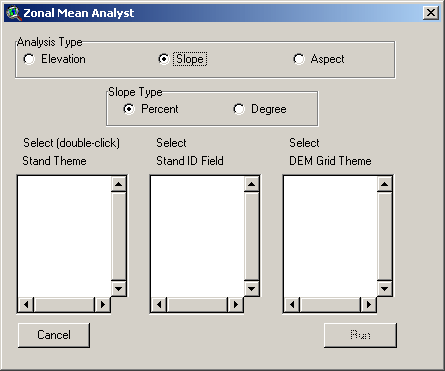Click the Stand ID Field list down arrow

tap(252, 288)
